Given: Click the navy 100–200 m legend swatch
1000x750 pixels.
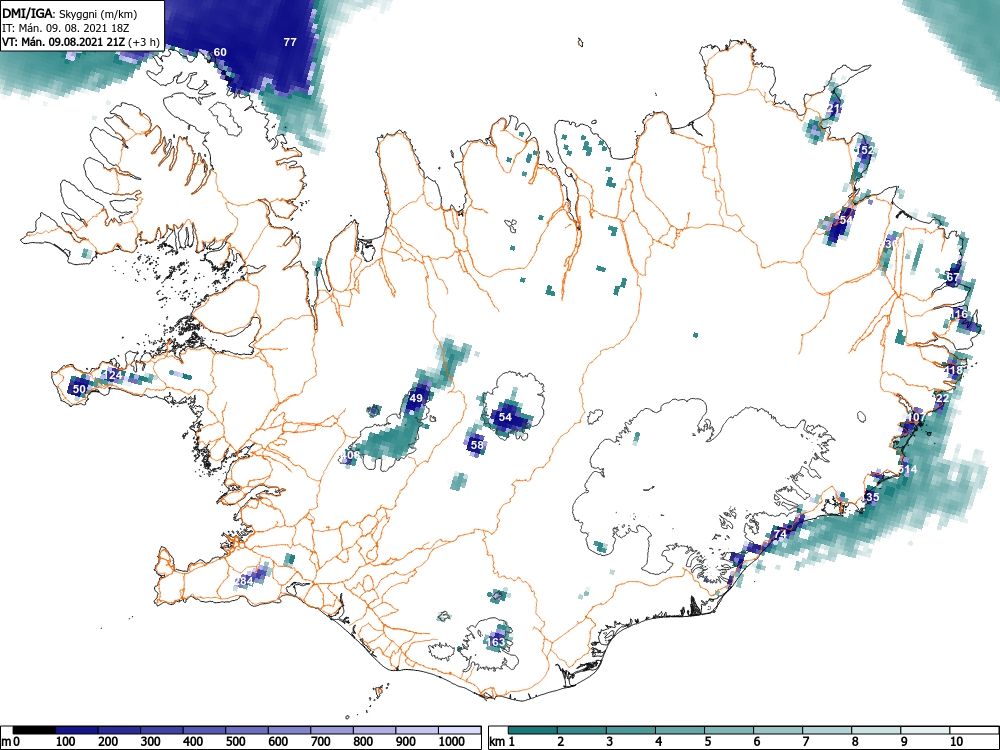Looking at the screenshot, I should tap(77, 730).
